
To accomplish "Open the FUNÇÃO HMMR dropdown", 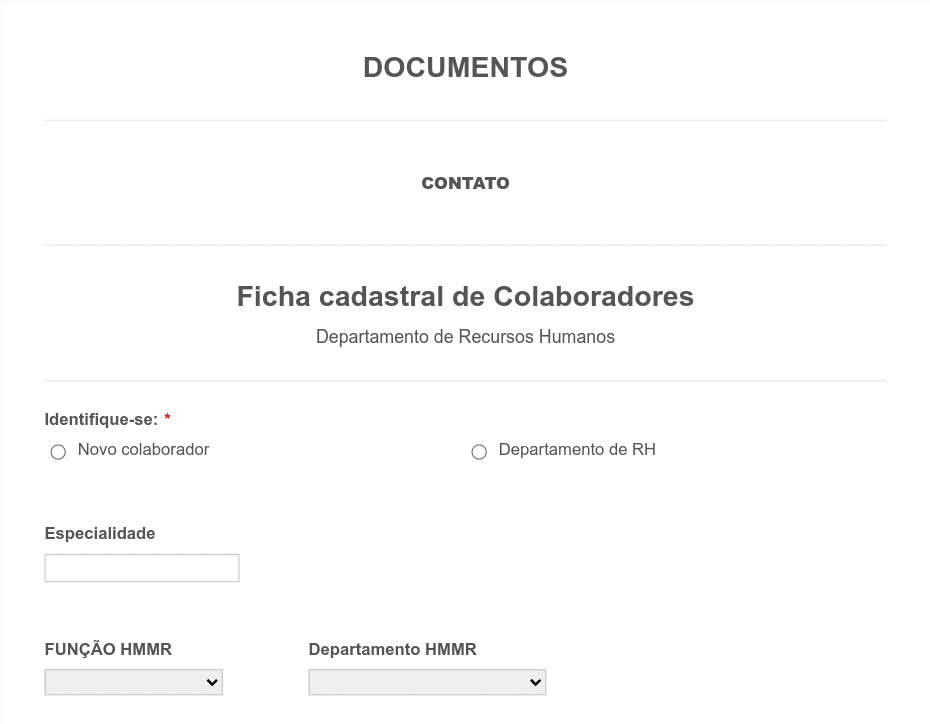I will point(133,682).
